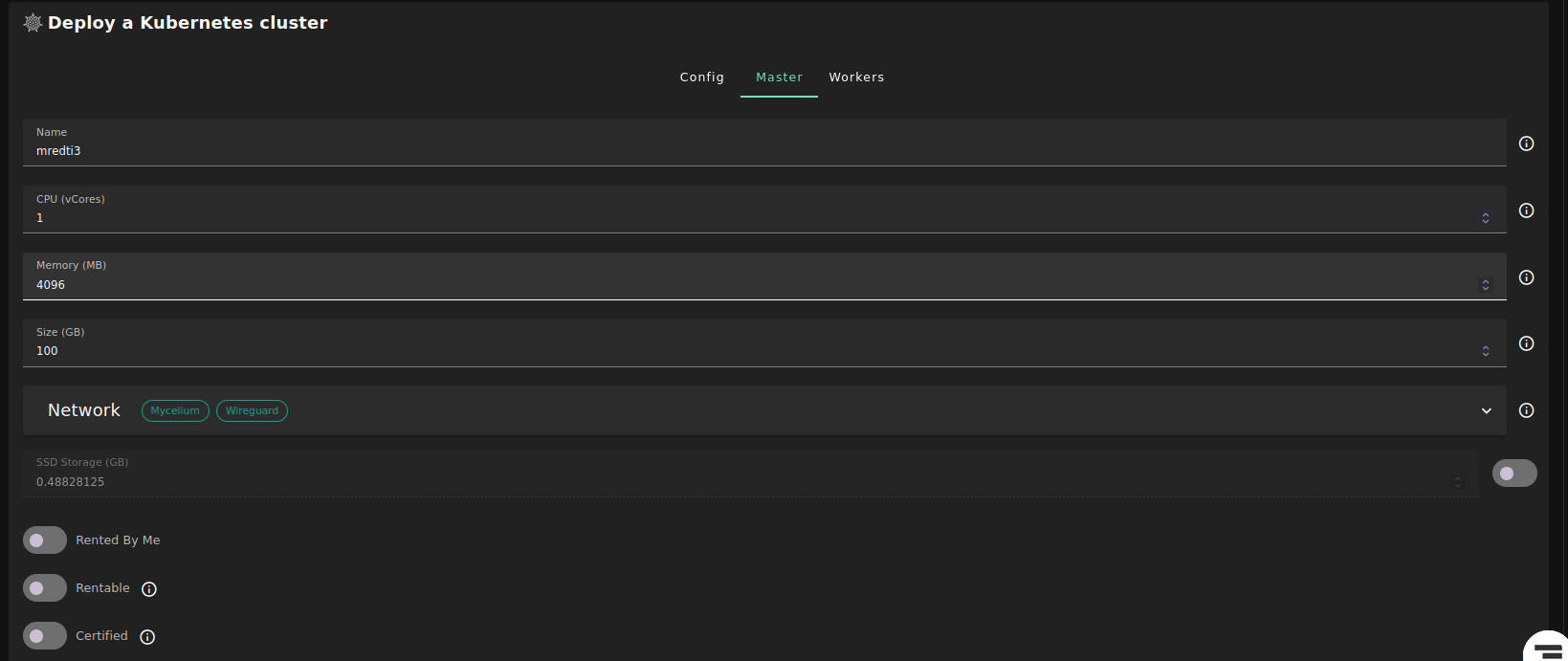Enable the SSD Storage filter toggle
Viewport: 1568px width, 661px height.
tap(1514, 474)
